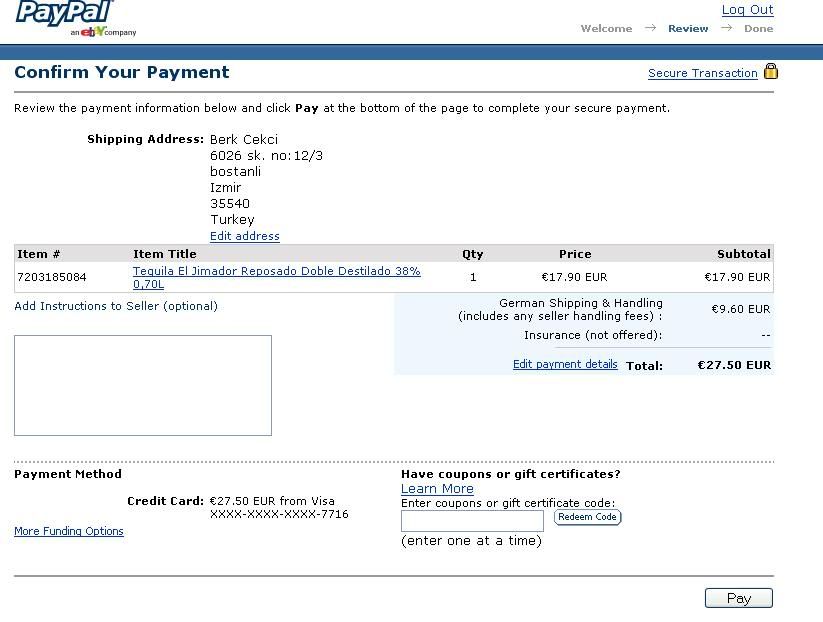Click Edit payment details link

tap(565, 364)
